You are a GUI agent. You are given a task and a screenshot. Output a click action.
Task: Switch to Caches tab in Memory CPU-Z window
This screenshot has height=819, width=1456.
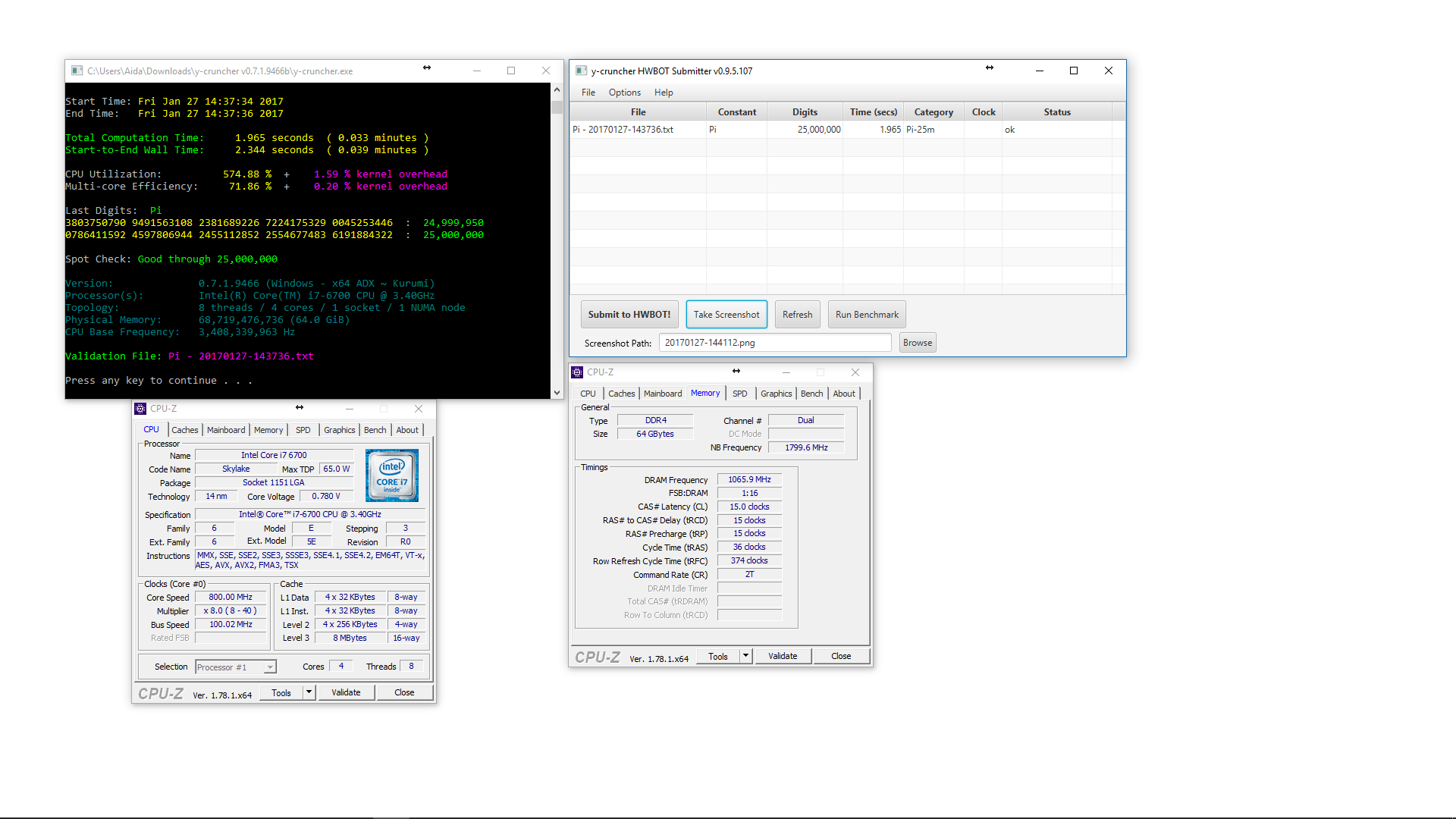[622, 394]
